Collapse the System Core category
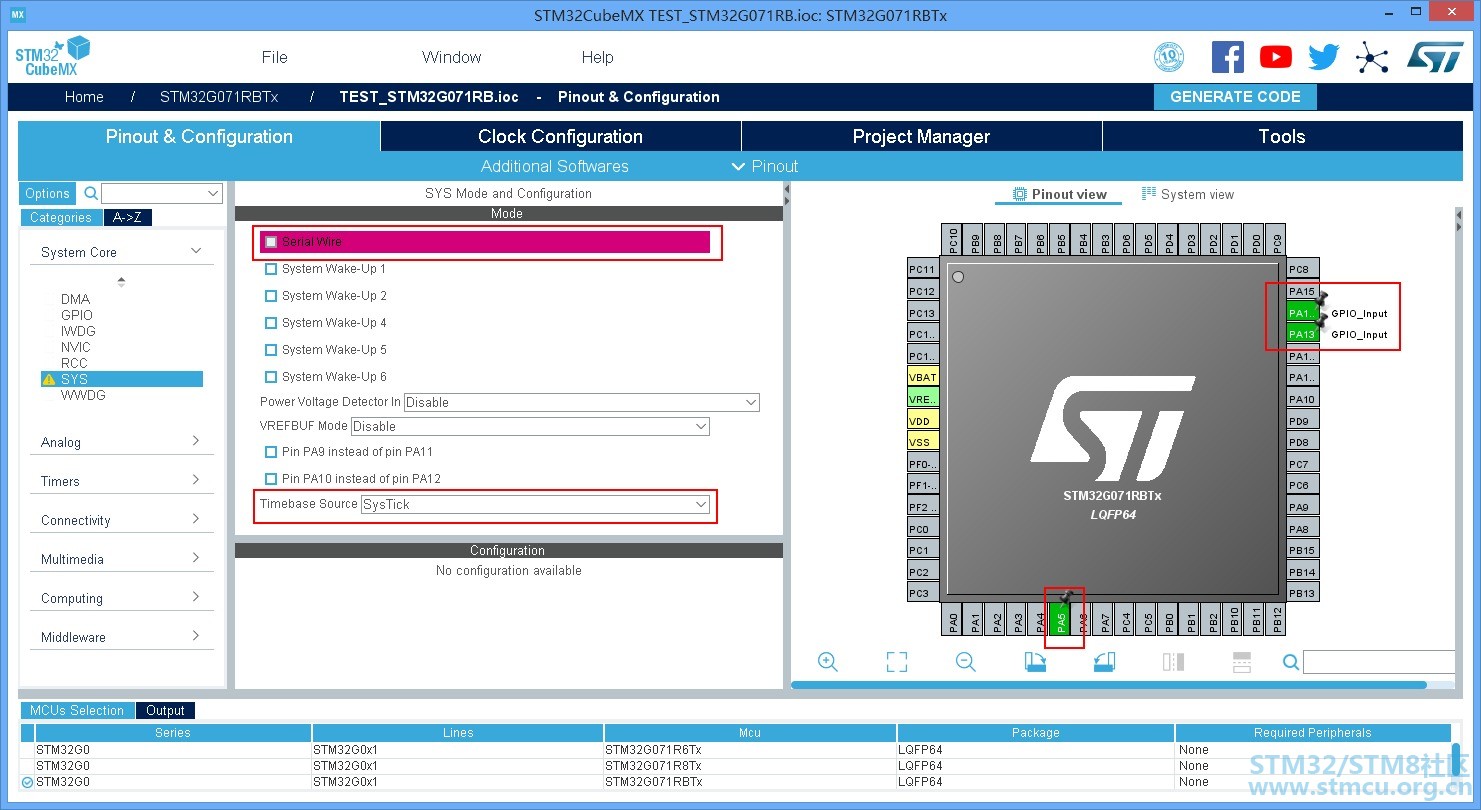The width and height of the screenshot is (1481, 810). pos(196,252)
